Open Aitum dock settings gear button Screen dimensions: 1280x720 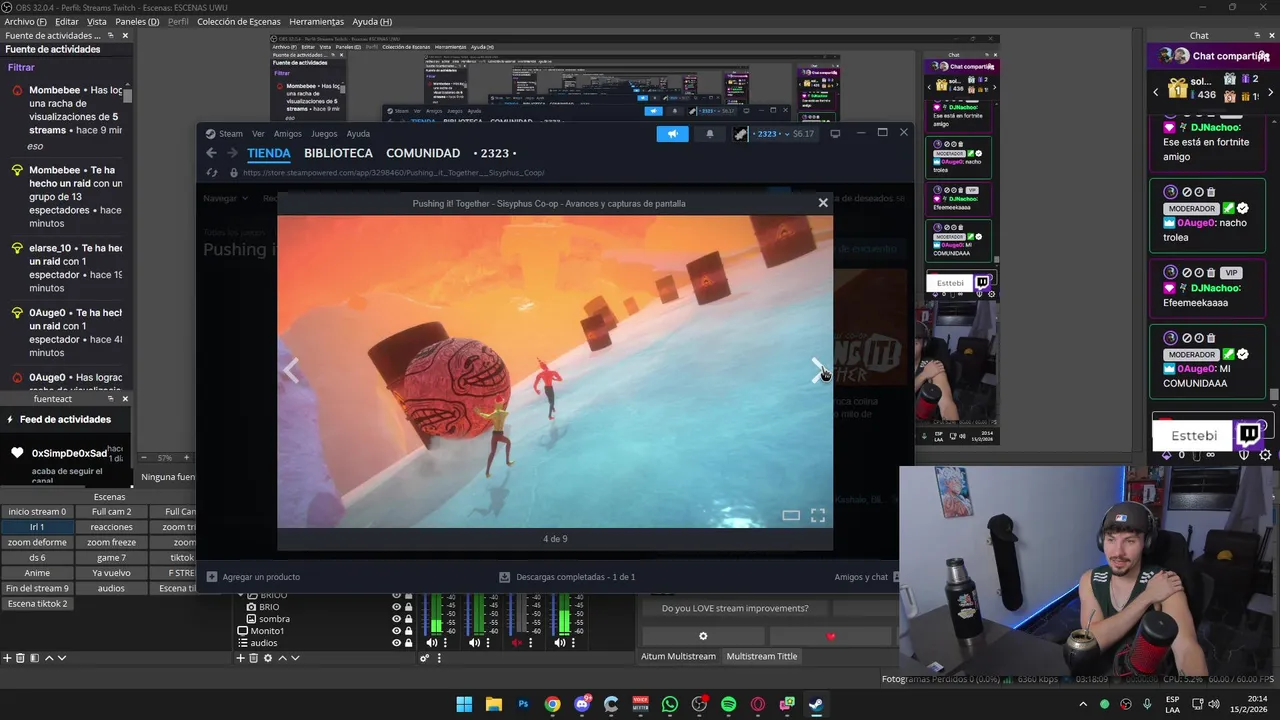click(703, 636)
